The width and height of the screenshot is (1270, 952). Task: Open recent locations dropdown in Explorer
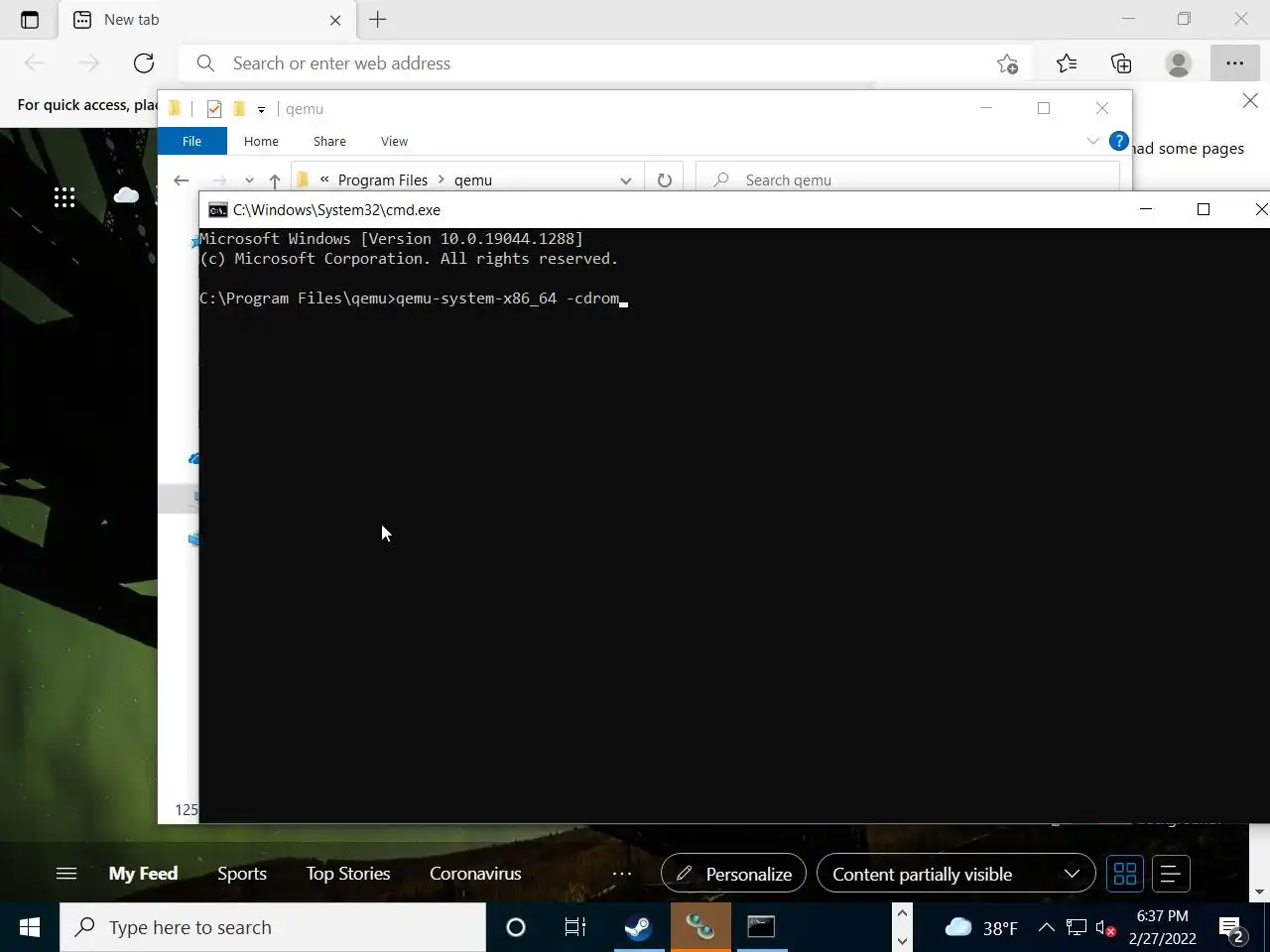click(249, 180)
